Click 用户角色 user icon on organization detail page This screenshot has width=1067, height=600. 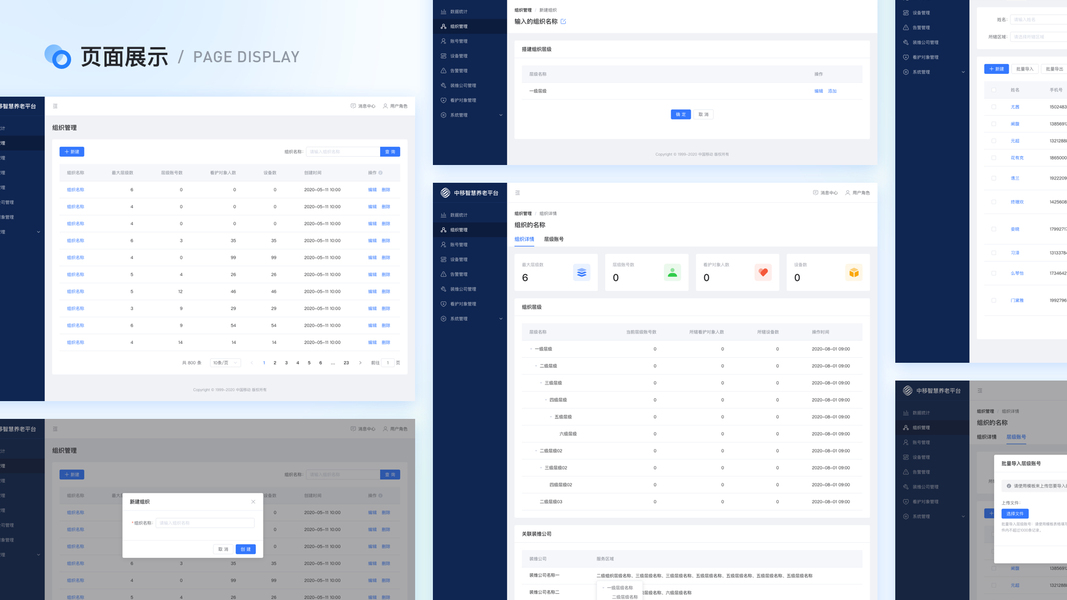[x=847, y=193]
